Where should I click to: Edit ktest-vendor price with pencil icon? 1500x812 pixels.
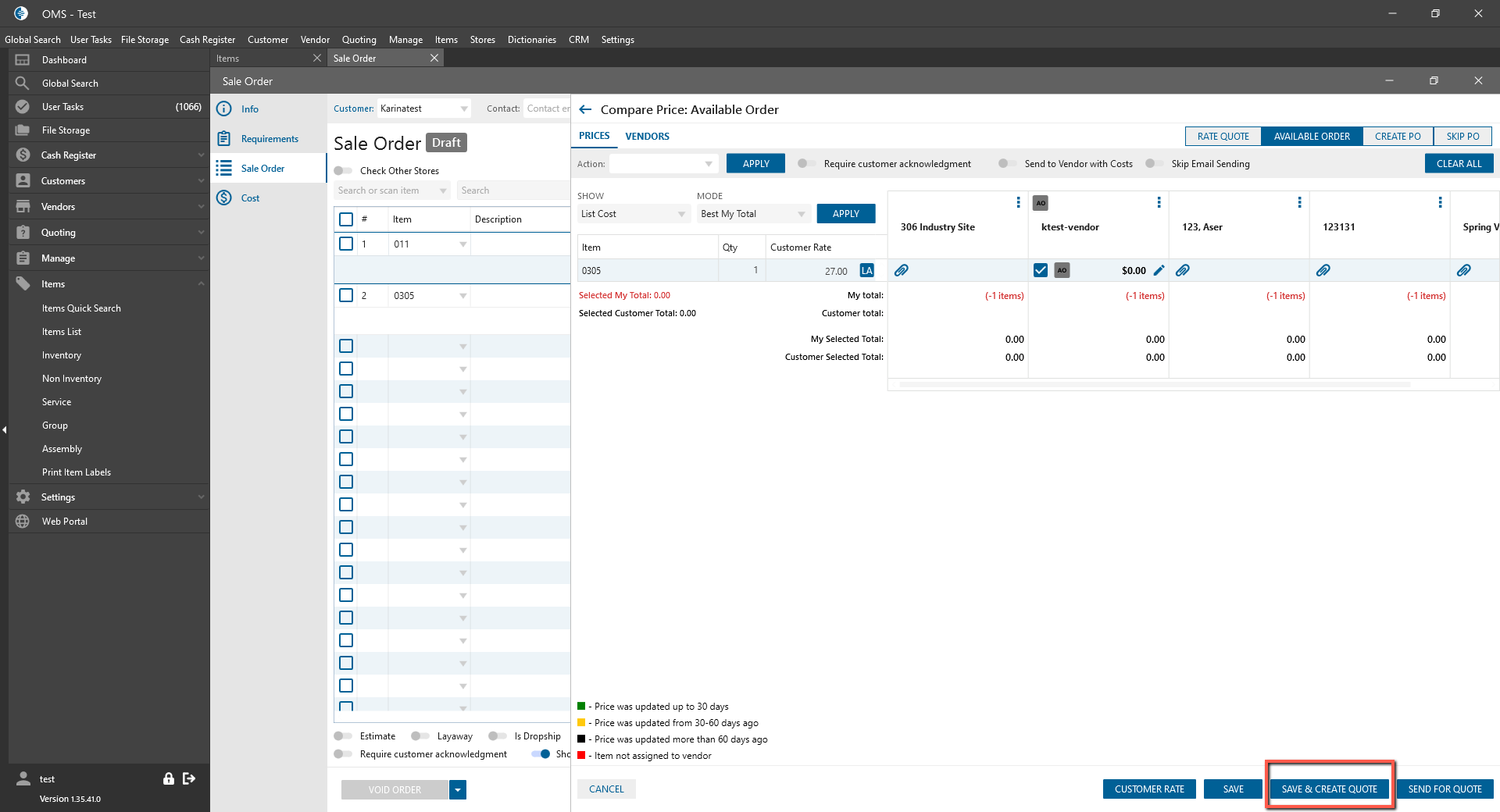click(1159, 271)
